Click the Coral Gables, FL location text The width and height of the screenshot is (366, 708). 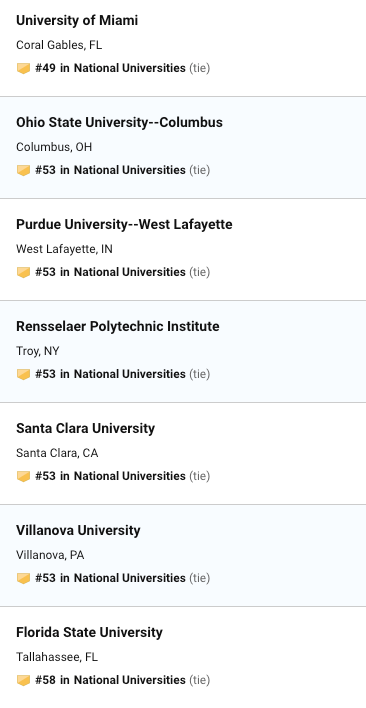click(x=59, y=45)
